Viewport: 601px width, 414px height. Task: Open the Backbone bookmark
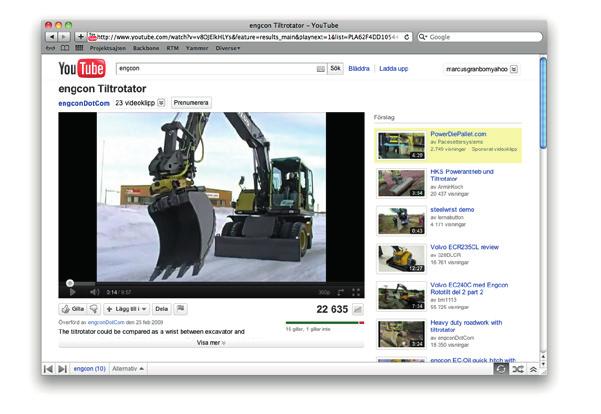(x=146, y=48)
